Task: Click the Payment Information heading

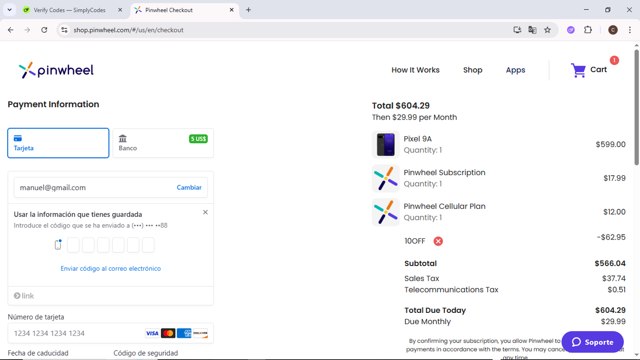Action: coord(53,104)
